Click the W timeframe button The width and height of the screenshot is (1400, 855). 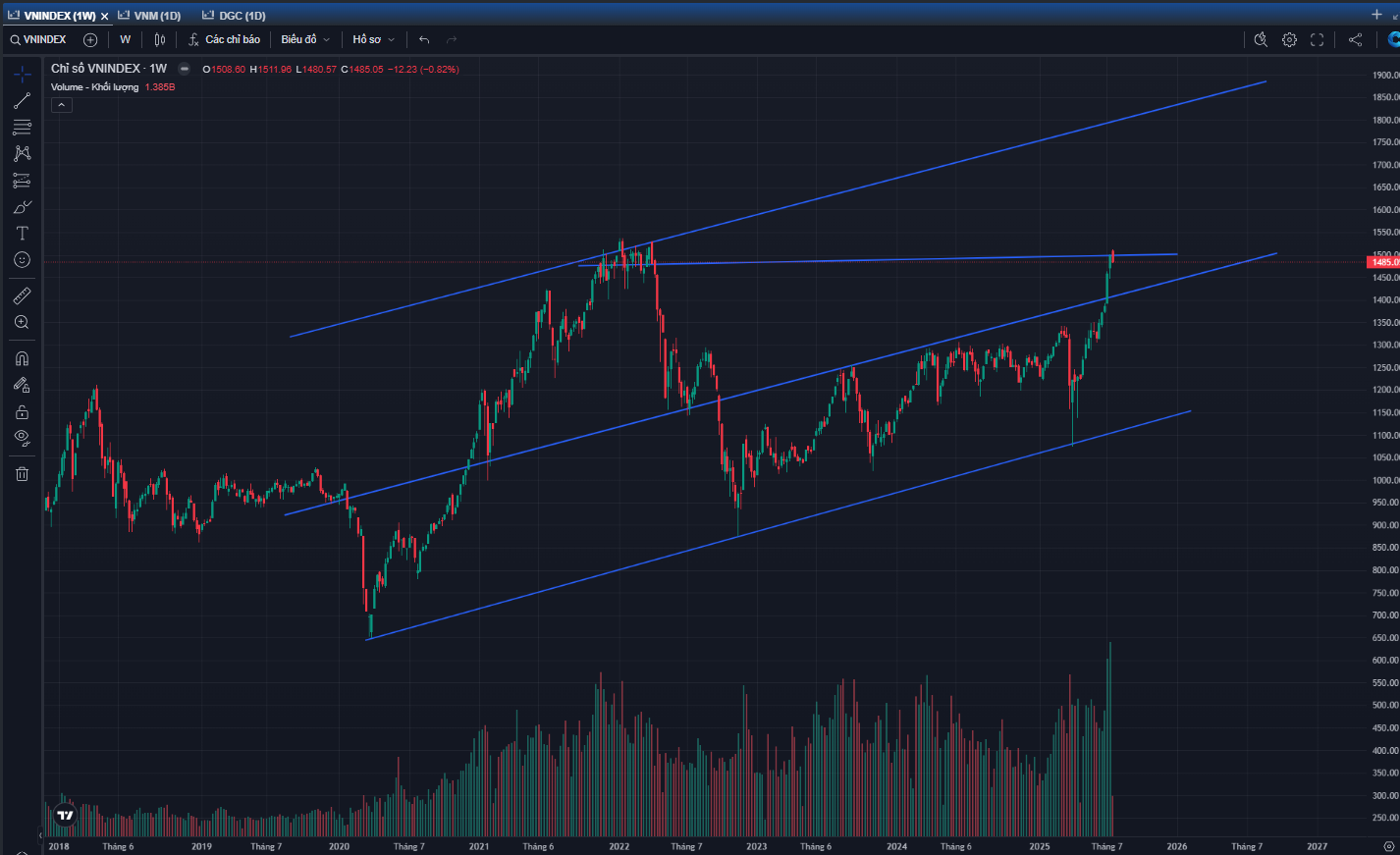(x=125, y=39)
